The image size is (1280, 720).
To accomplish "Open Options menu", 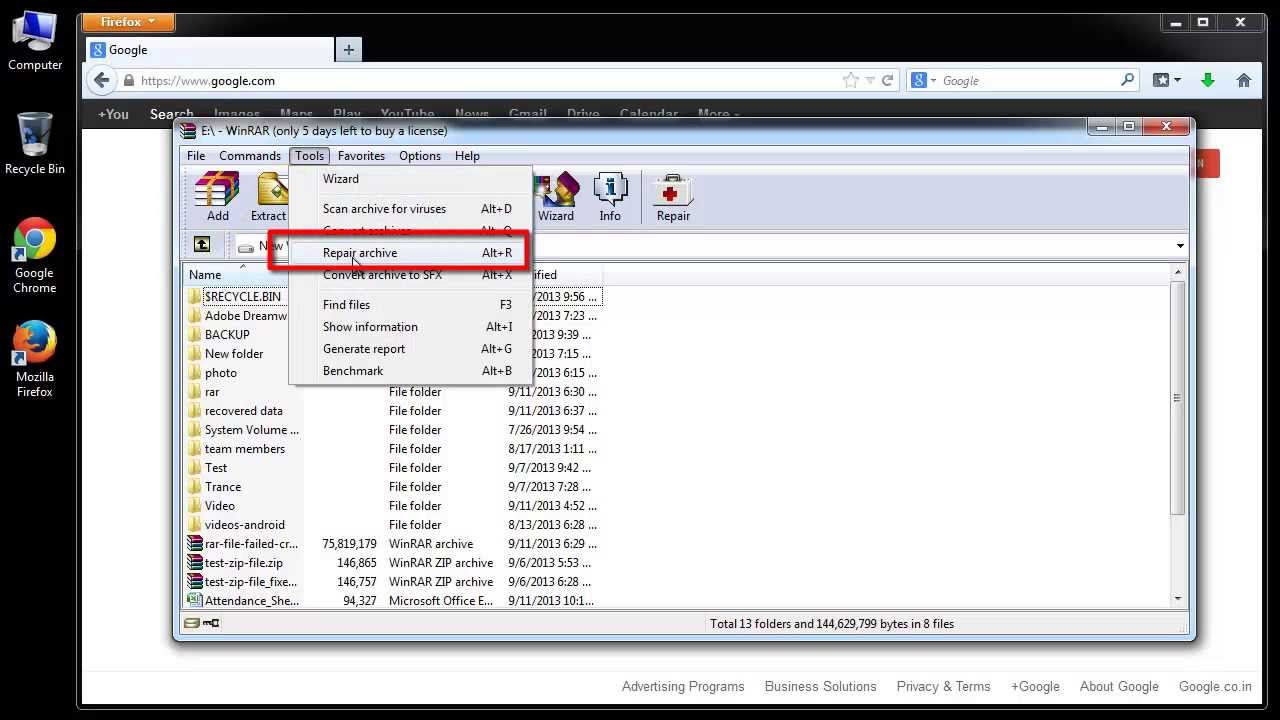I will pos(420,156).
